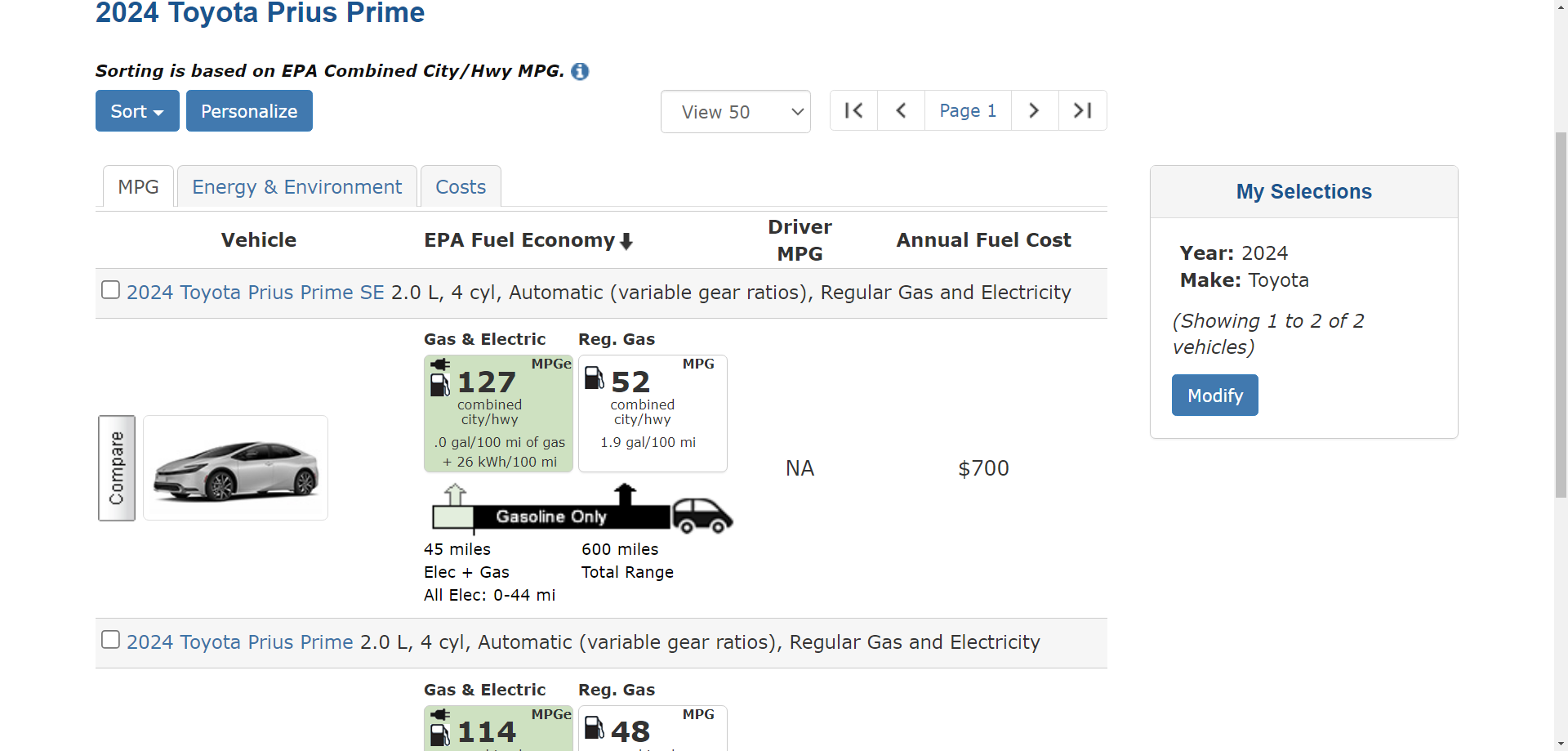Click the My Selections panel heading
Screen dimensions: 1568x751
(1304, 192)
